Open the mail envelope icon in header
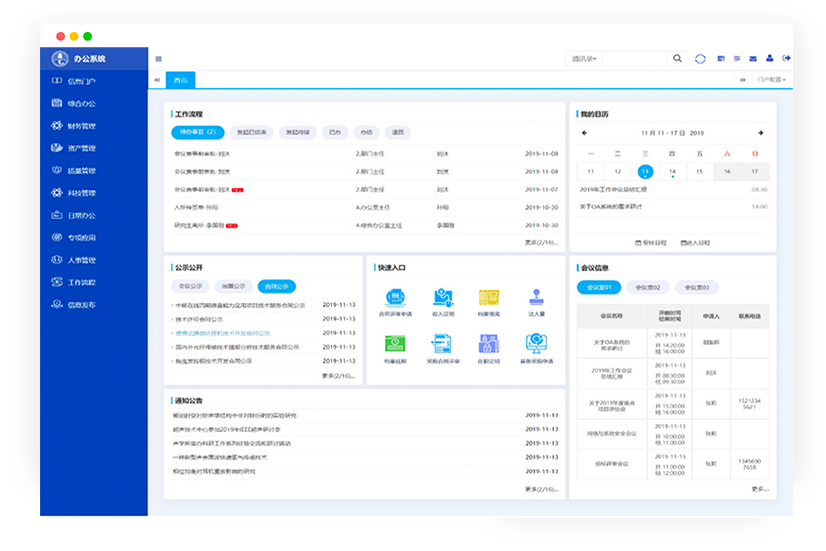Screen dimensions: 826x551 coord(754,58)
